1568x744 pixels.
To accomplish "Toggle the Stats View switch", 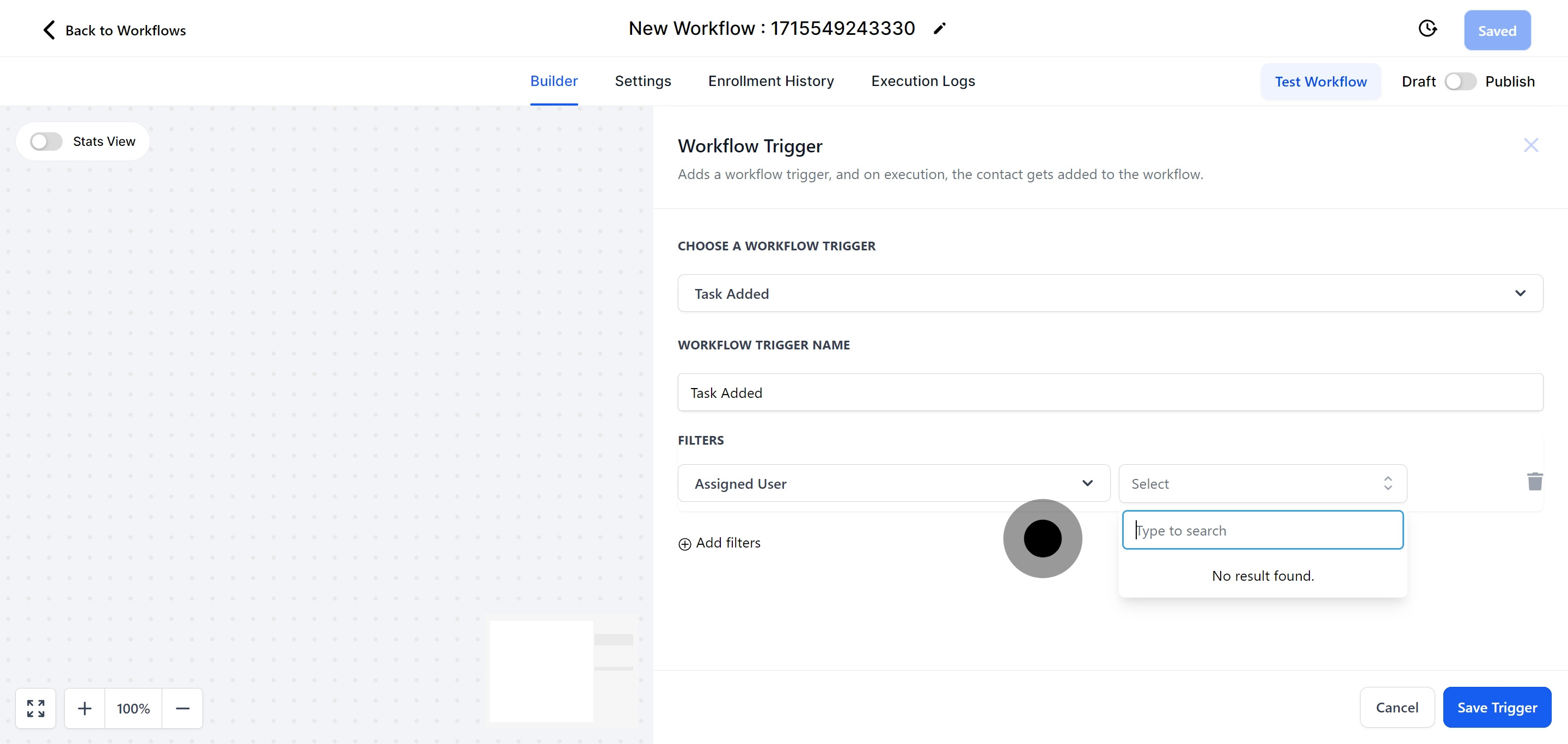I will pyautogui.click(x=46, y=142).
